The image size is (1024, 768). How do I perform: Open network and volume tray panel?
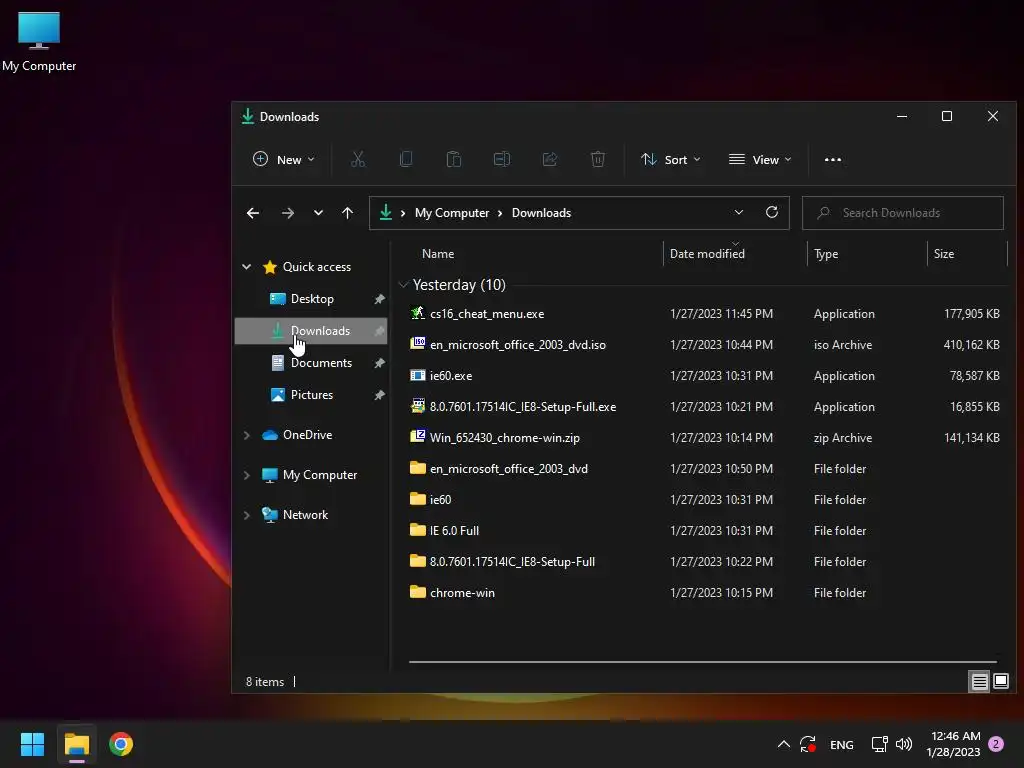click(891, 744)
